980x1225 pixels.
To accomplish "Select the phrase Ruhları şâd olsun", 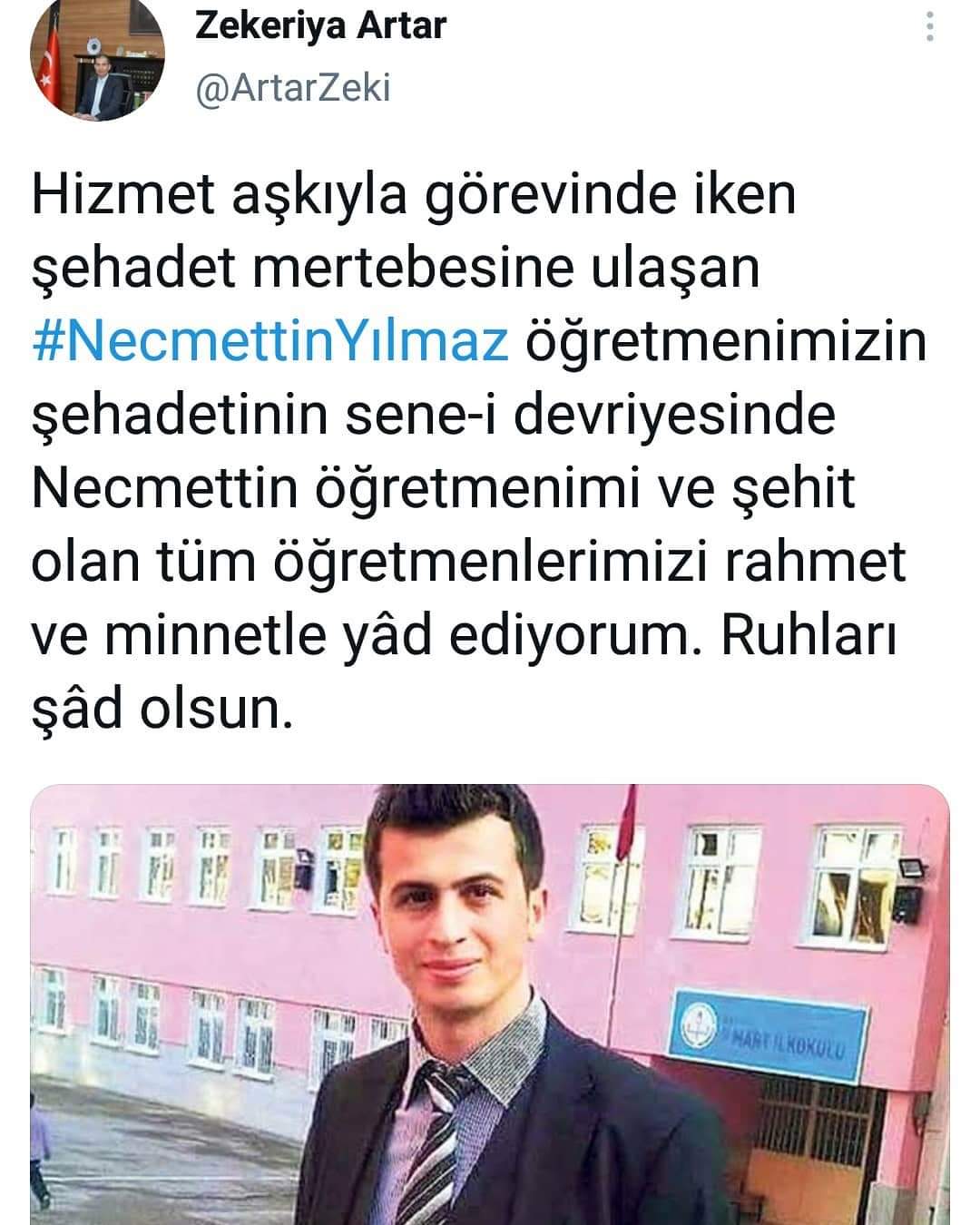I will (x=464, y=672).
